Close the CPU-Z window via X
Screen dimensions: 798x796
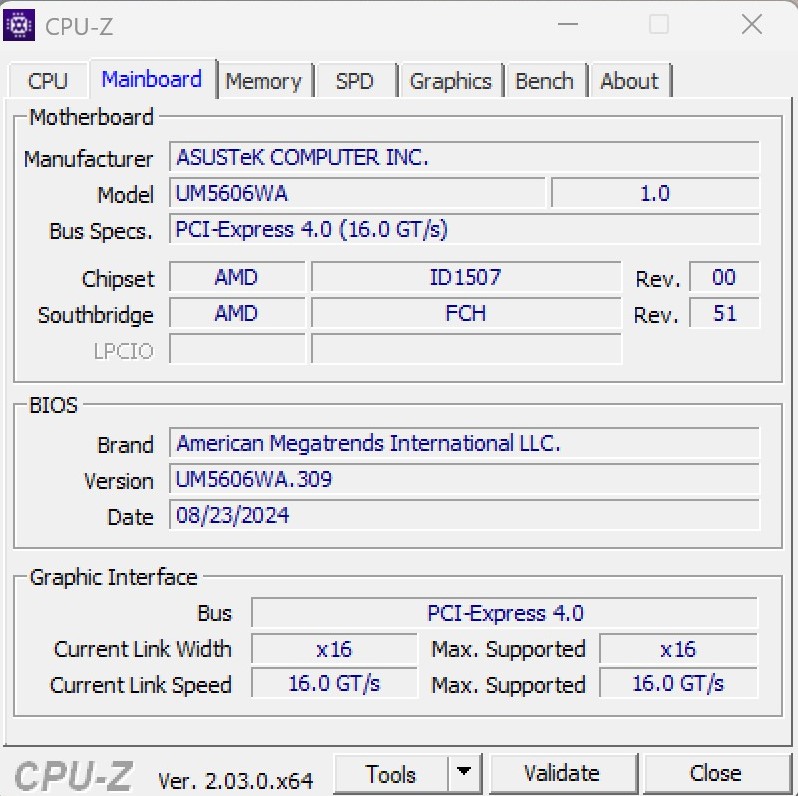coord(752,24)
